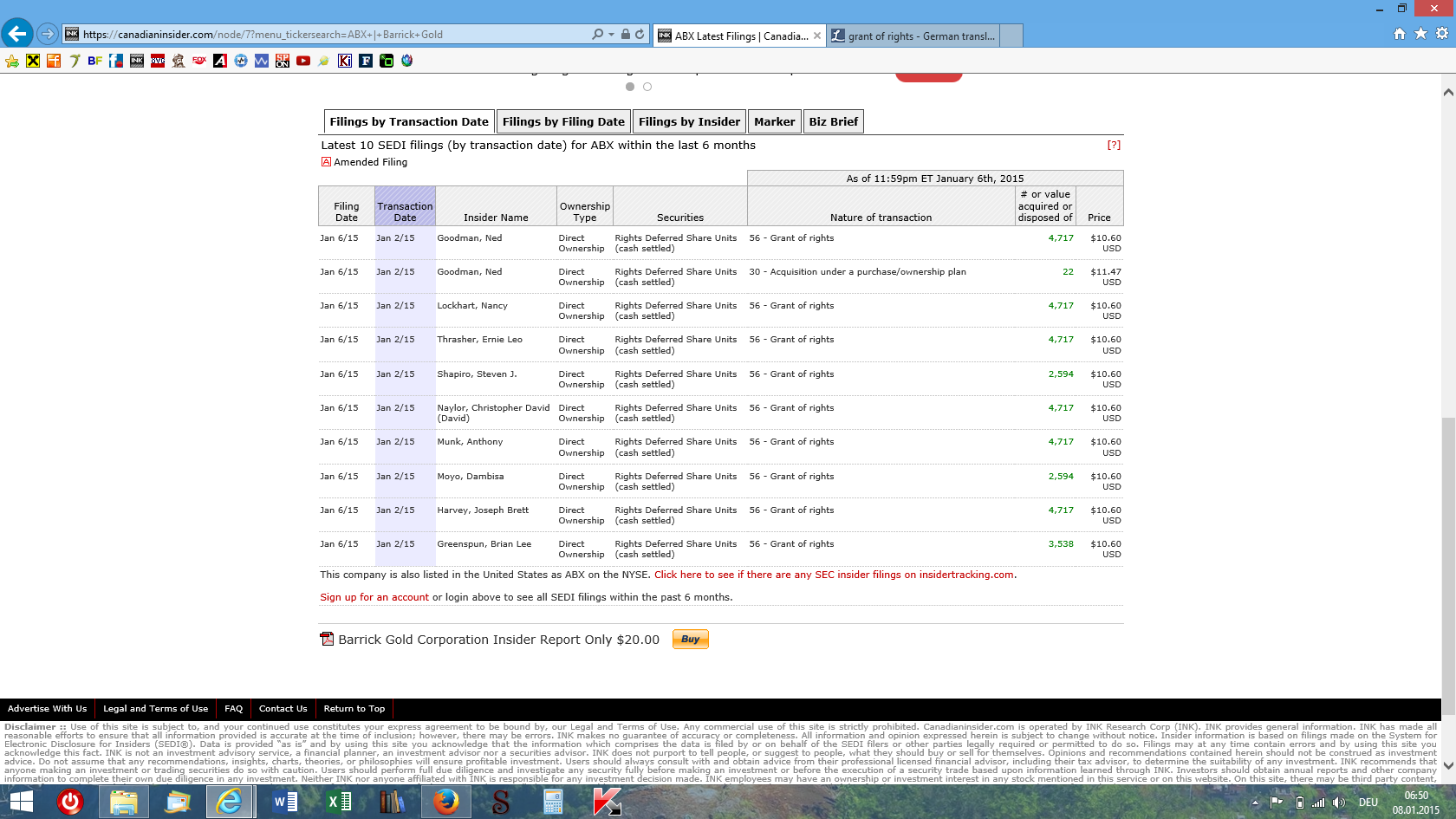Open Word from the taskbar

[x=285, y=802]
